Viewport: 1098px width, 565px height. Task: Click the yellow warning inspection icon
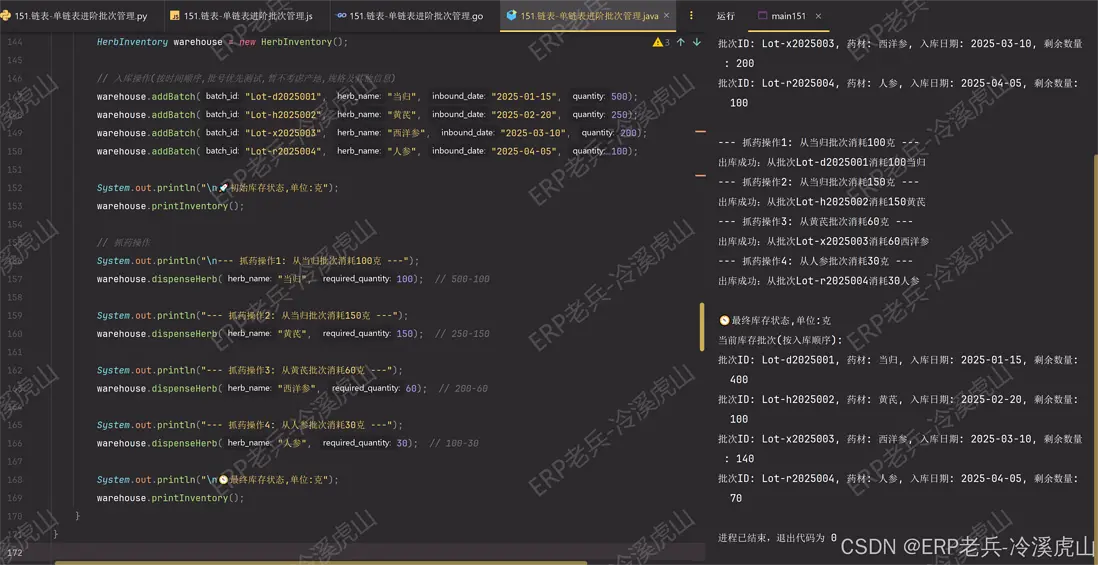(x=658, y=42)
